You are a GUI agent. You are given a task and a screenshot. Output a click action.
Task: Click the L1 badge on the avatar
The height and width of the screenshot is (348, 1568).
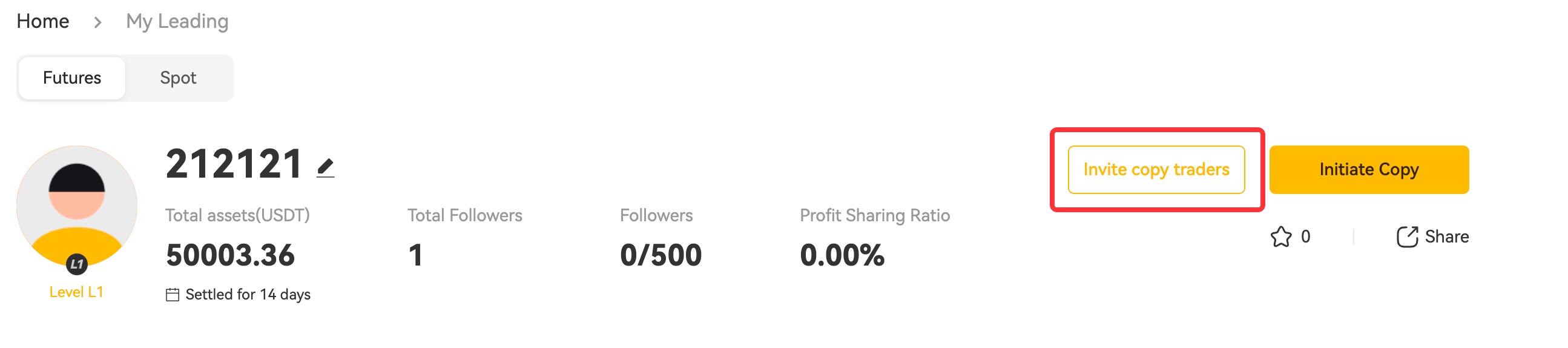tap(77, 264)
